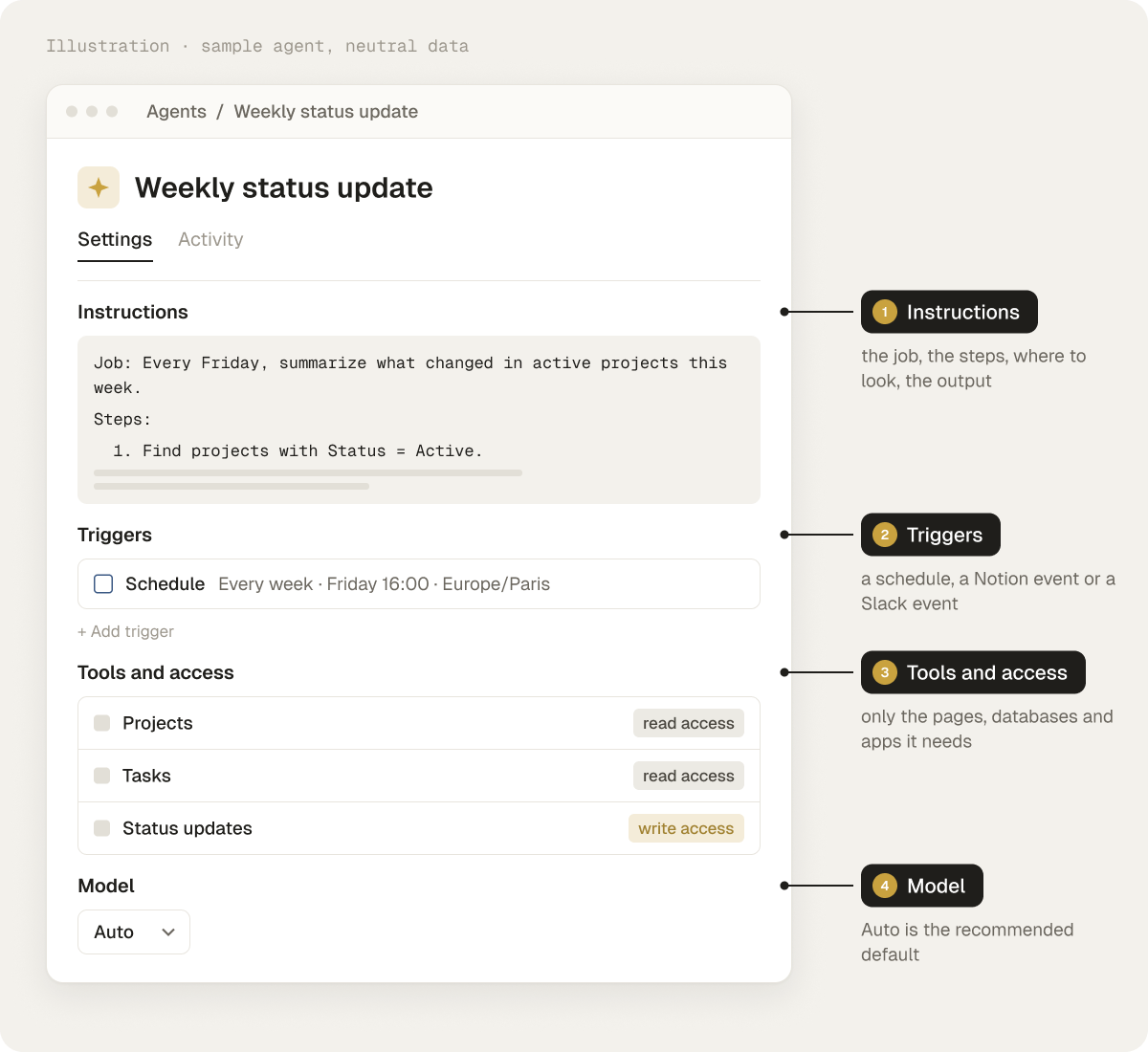Click the sparkle agent icon beside the title
The image size is (1148, 1052).
[99, 187]
